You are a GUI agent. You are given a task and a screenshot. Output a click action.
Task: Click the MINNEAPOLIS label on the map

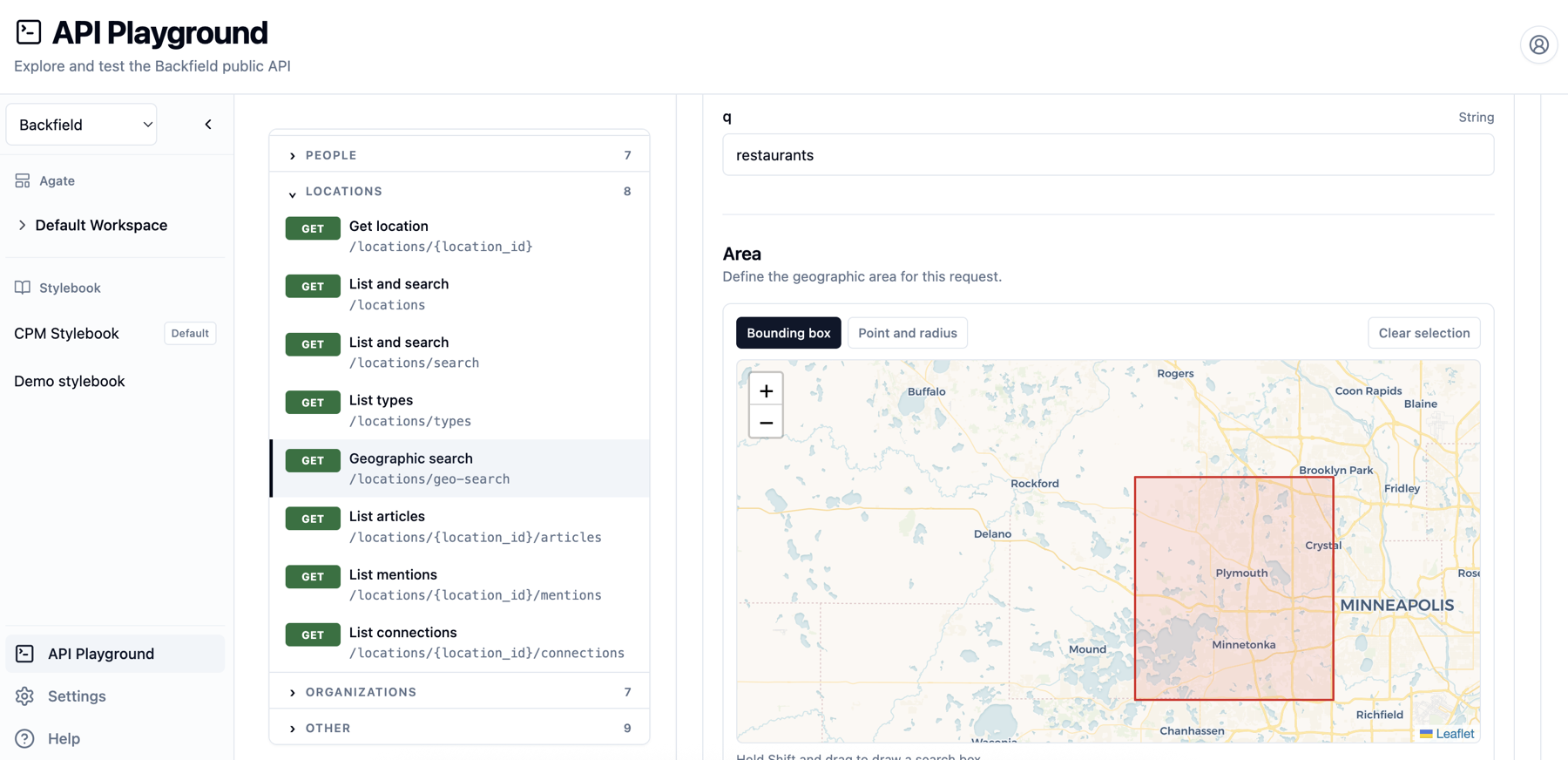tap(1396, 605)
